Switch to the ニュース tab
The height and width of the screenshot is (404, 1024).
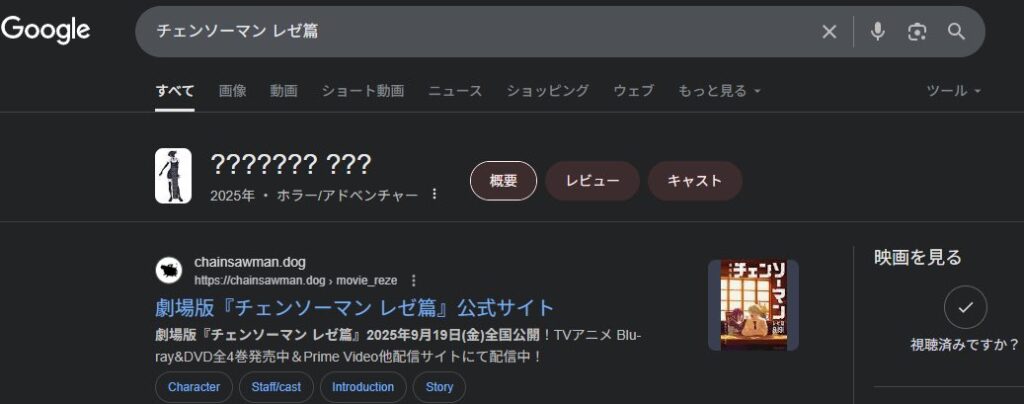coord(455,91)
